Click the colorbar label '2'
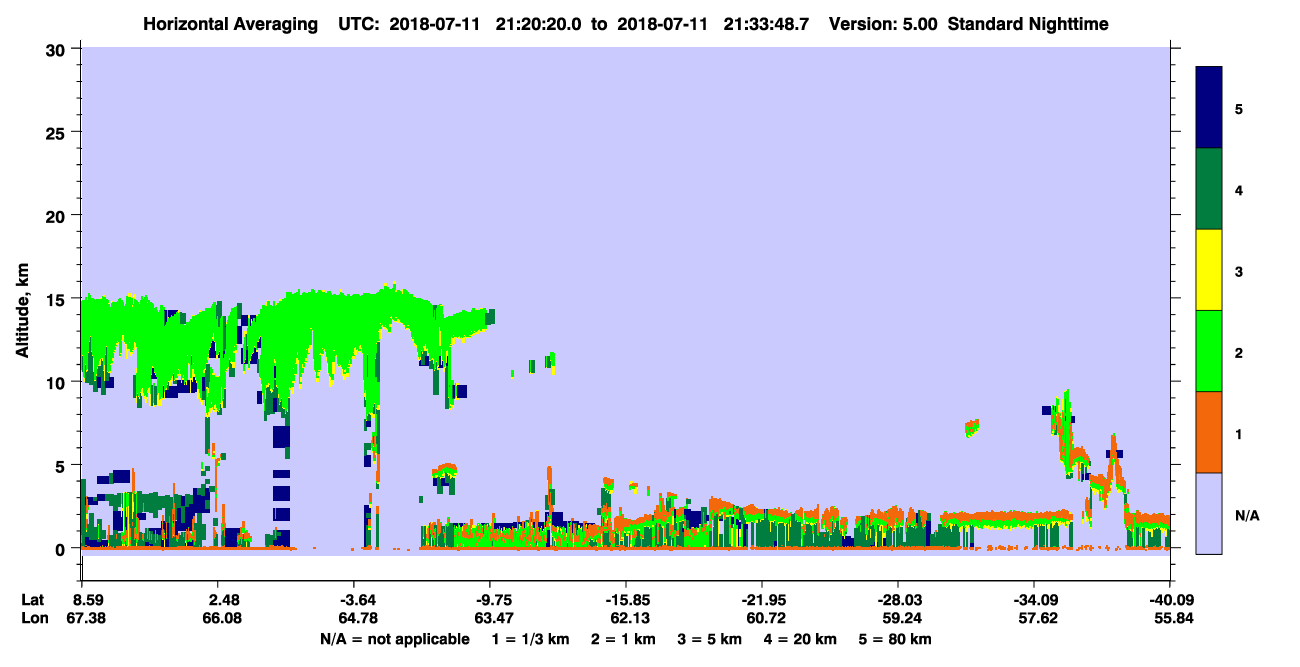The image size is (1300, 667). pos(1239,353)
